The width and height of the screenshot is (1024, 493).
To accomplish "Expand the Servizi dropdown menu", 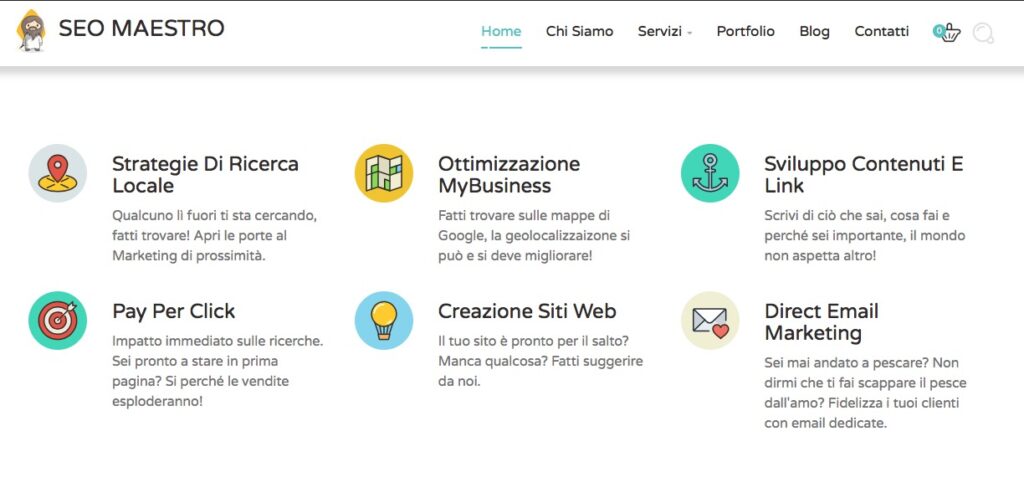I will [x=665, y=32].
